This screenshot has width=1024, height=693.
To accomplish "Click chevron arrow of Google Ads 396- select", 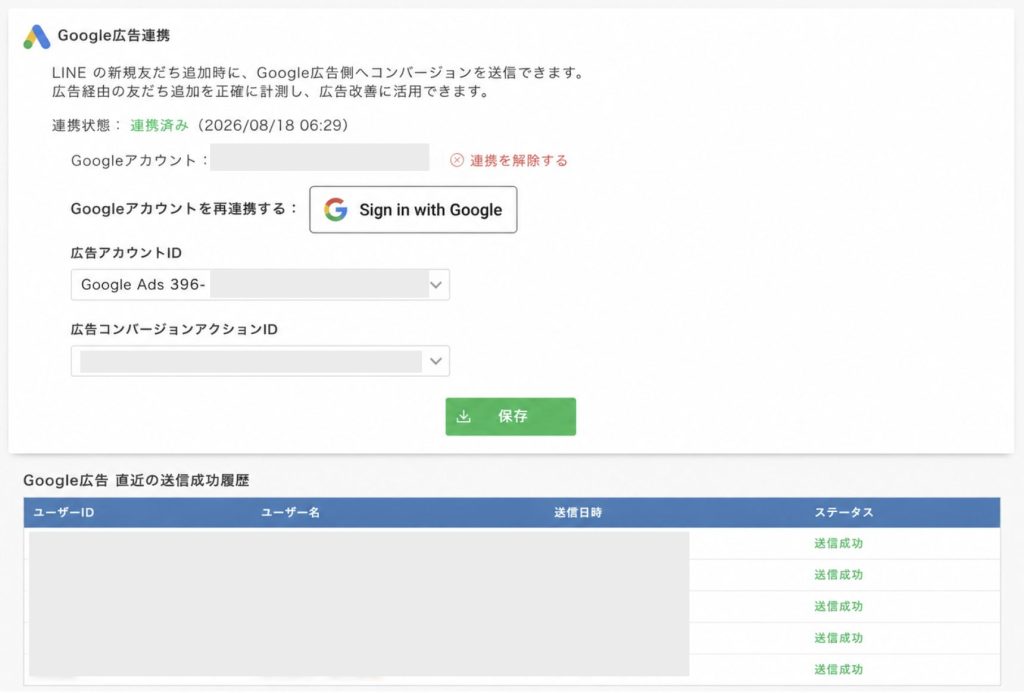I will [x=436, y=285].
